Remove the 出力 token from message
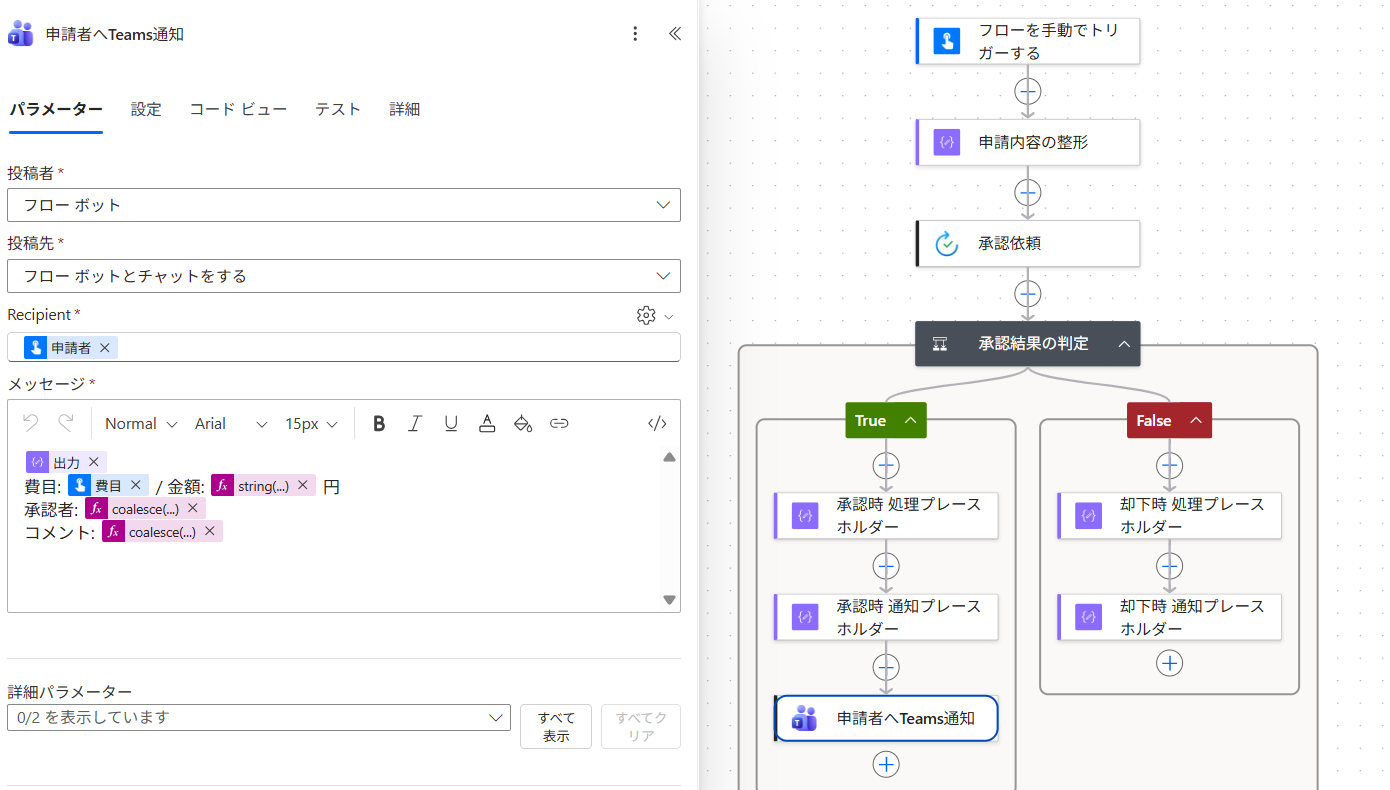This screenshot has height=790, width=1390. 93,462
